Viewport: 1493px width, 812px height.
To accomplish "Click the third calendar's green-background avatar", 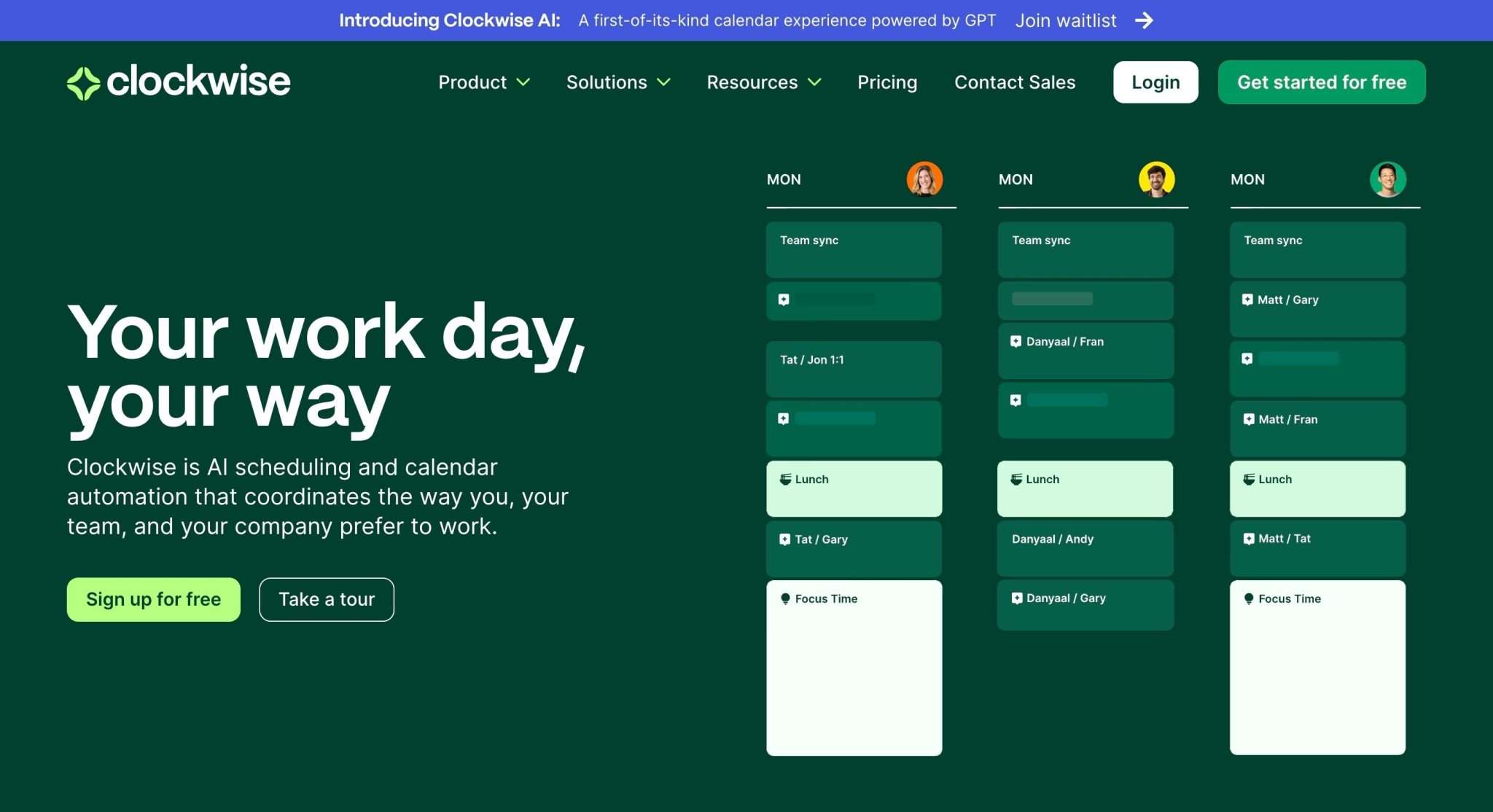I will [1387, 179].
